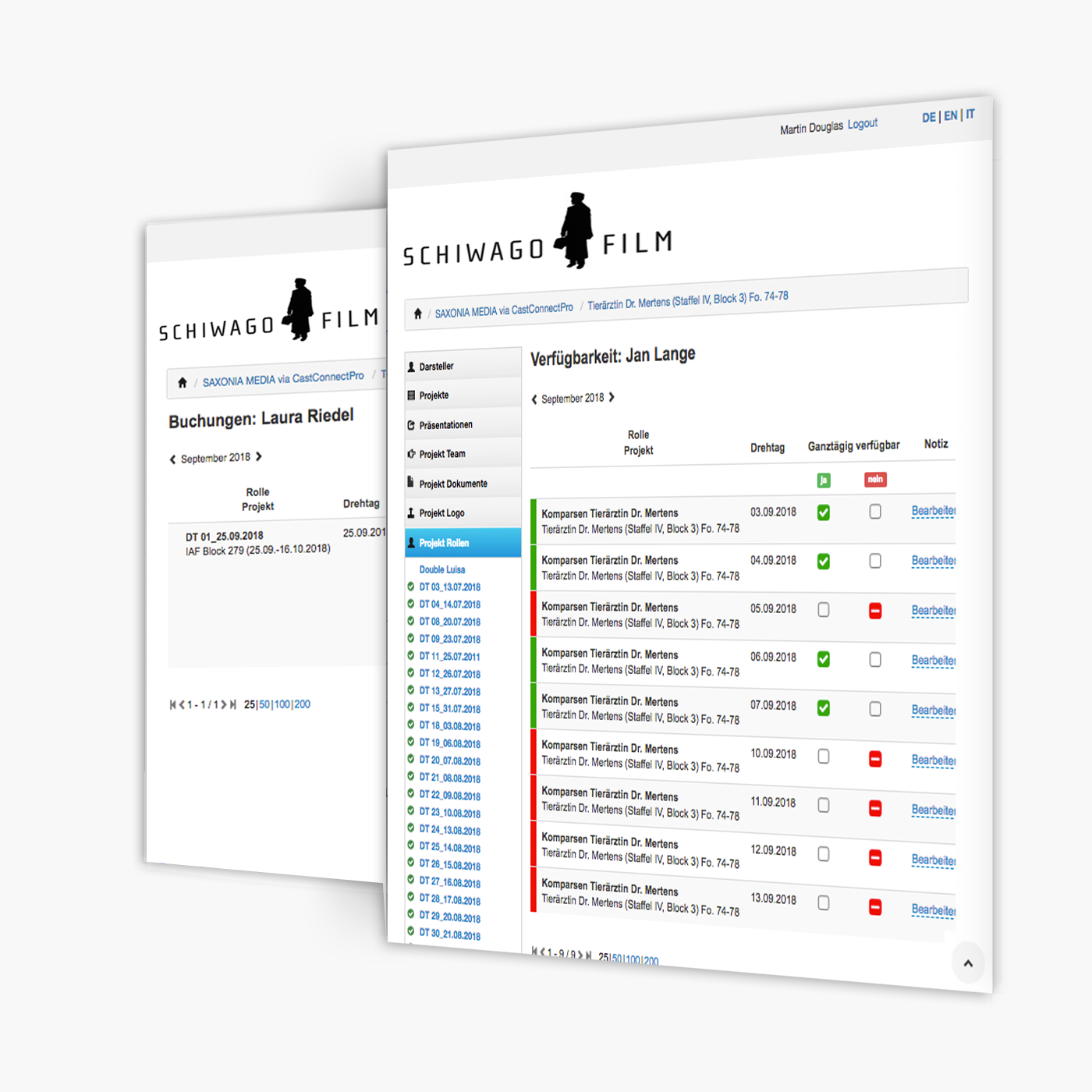Image resolution: width=1092 pixels, height=1092 pixels.
Task: Advance month on Laura Riedel bookings page
Action: (x=259, y=457)
